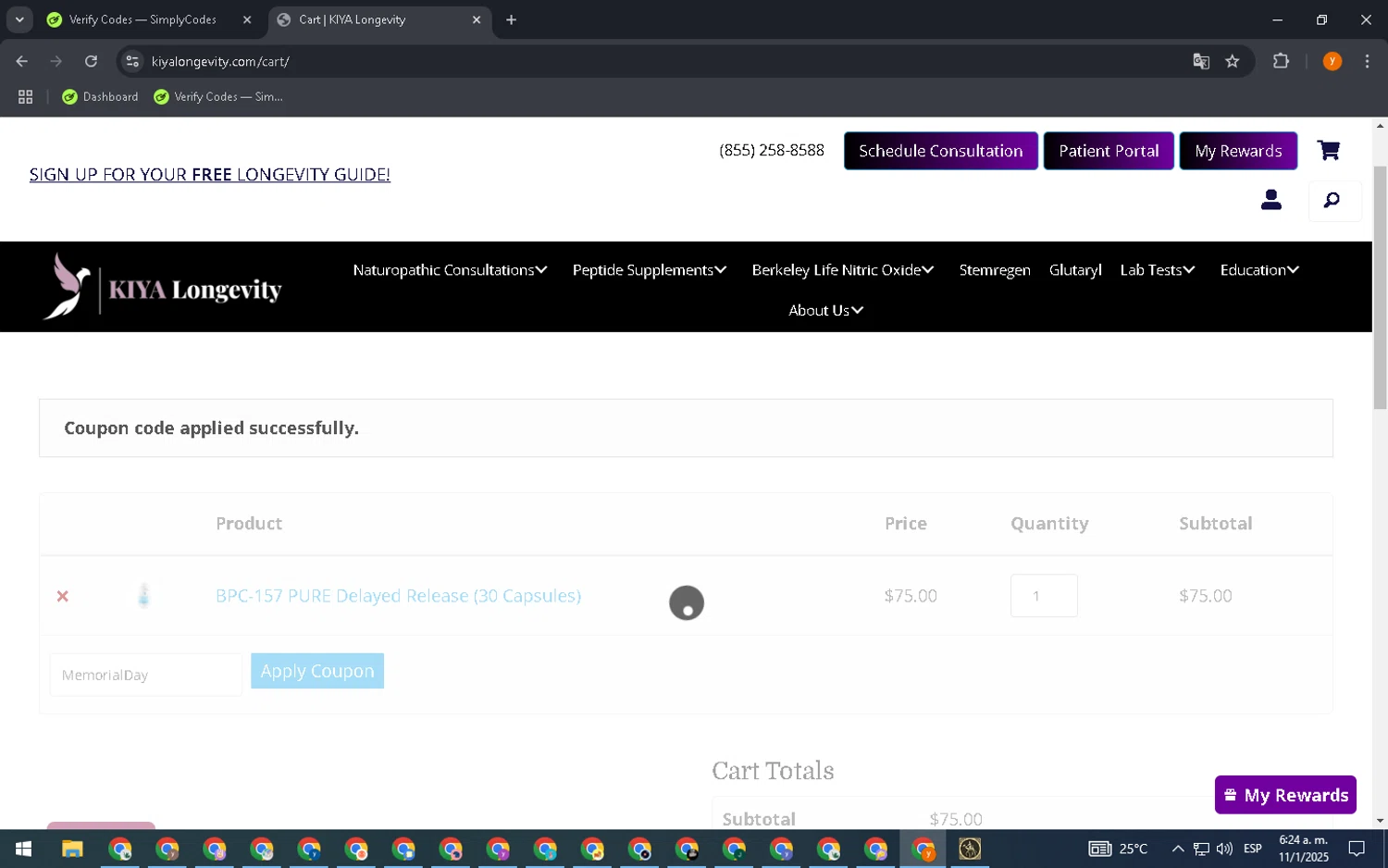The width and height of the screenshot is (1388, 868).
Task: Open File Explorer from the taskbar
Action: pyautogui.click(x=72, y=849)
